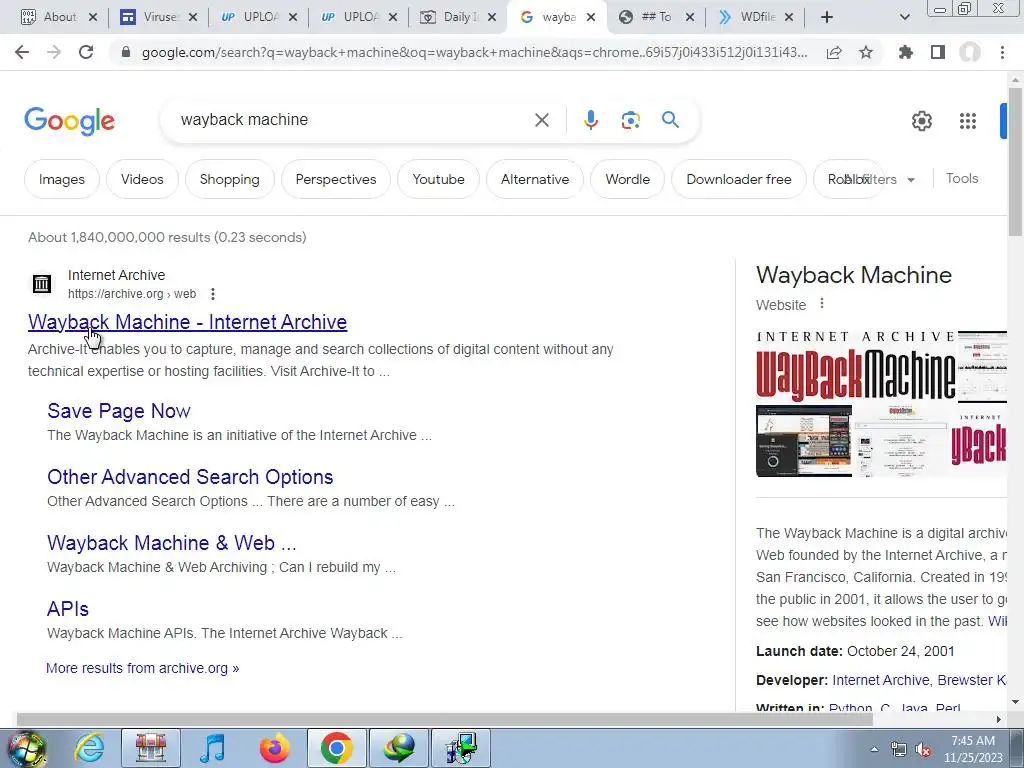
Task: Open the APIs sitelink
Action: pos(68,609)
